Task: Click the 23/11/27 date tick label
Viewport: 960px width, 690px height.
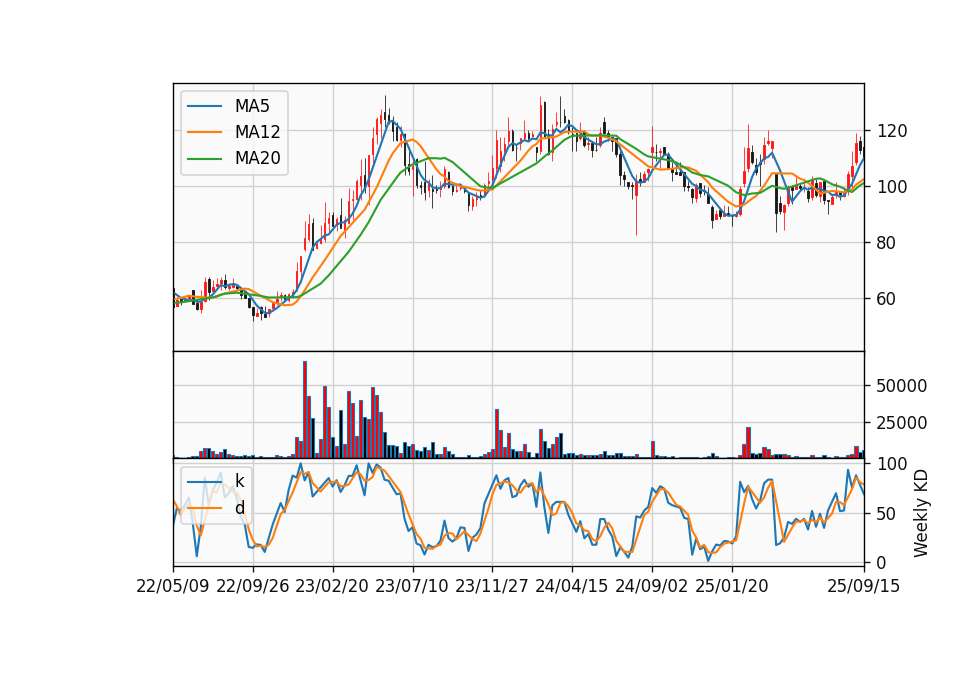Action: pos(492,586)
